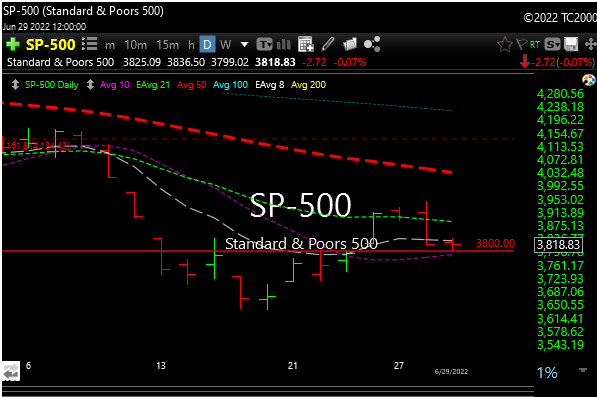Screen dimensions: 597x397
Task: Click the four-arrow move icon
Action: click(x=590, y=45)
